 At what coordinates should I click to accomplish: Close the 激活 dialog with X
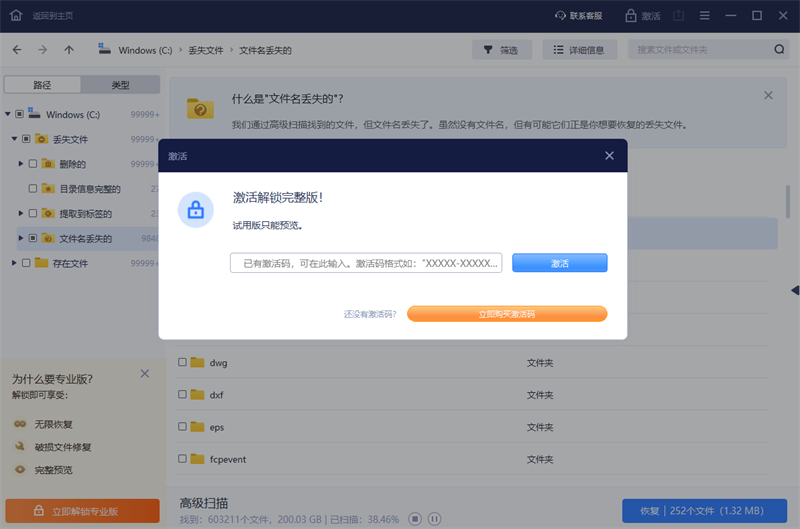609,156
